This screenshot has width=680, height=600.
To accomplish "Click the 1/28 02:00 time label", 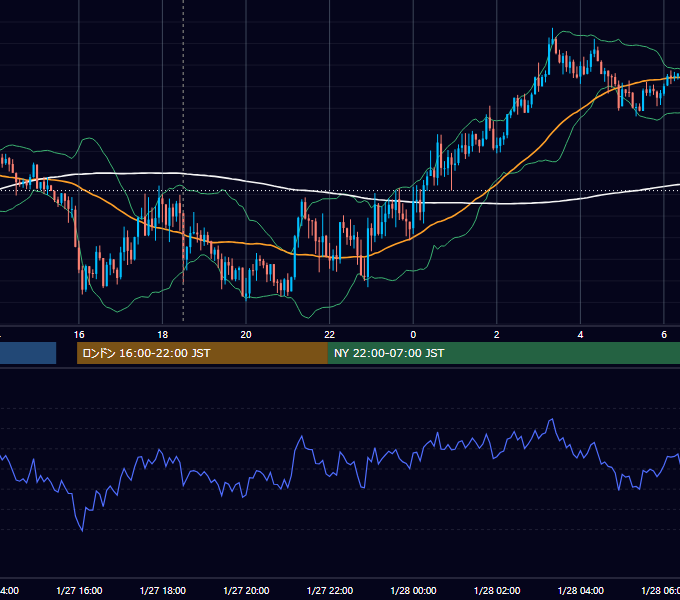I will [497, 591].
